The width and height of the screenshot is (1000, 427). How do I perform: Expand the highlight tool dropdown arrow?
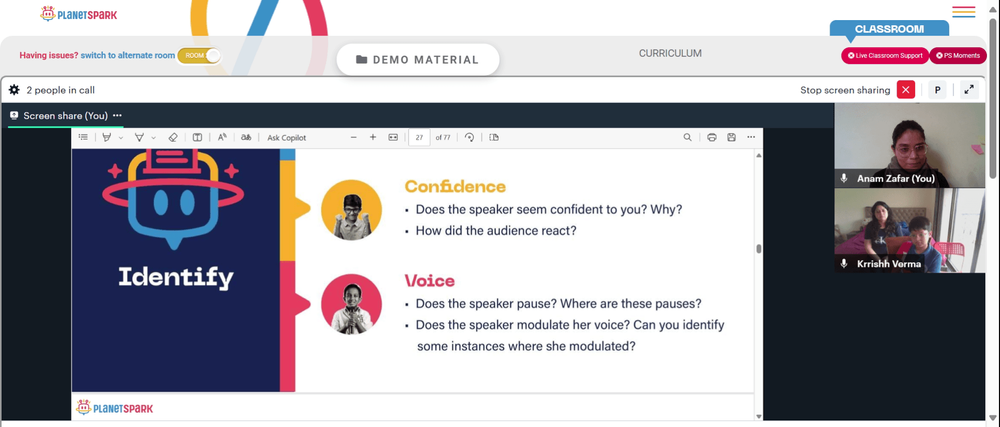click(x=121, y=138)
